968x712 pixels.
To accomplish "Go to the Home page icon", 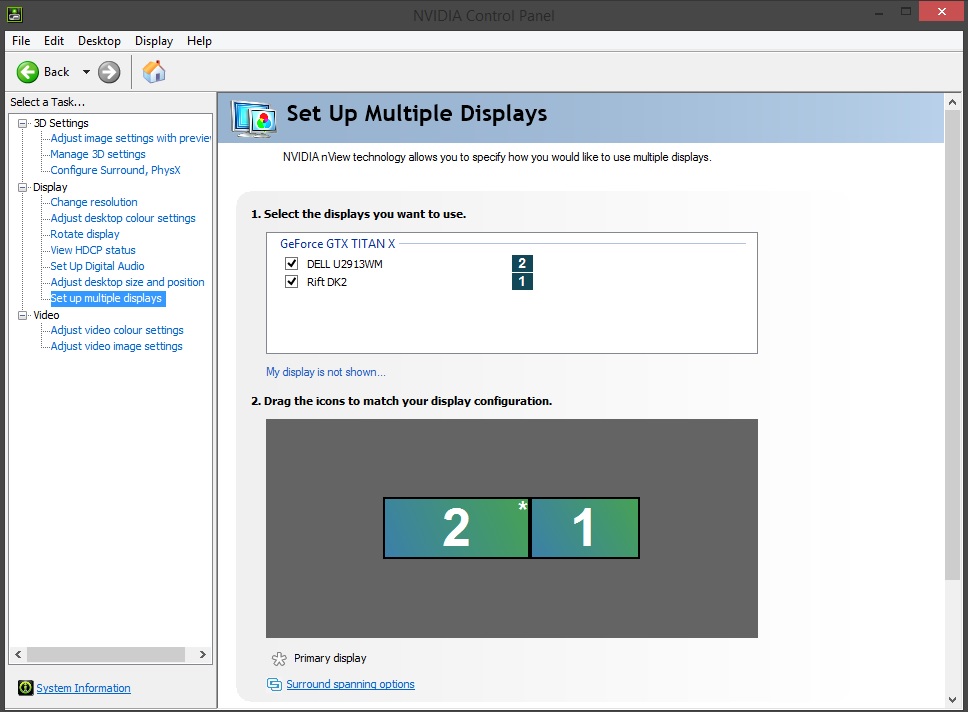I will (154, 72).
